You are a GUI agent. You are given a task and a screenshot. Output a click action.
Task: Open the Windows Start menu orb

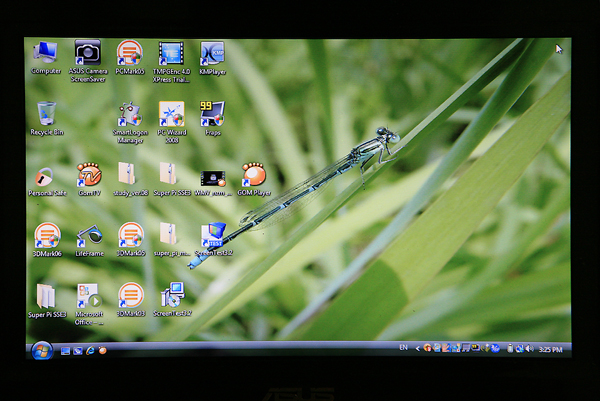(x=42, y=350)
